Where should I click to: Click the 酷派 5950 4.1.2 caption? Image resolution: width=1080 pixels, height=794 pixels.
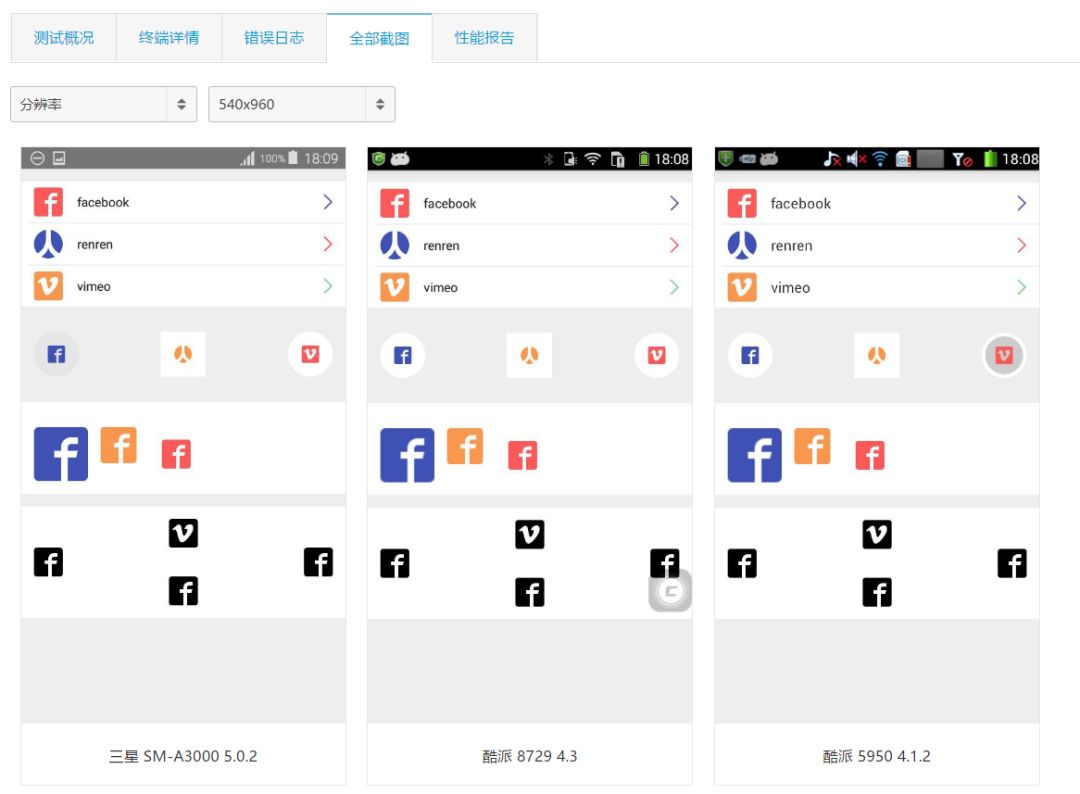(x=877, y=756)
